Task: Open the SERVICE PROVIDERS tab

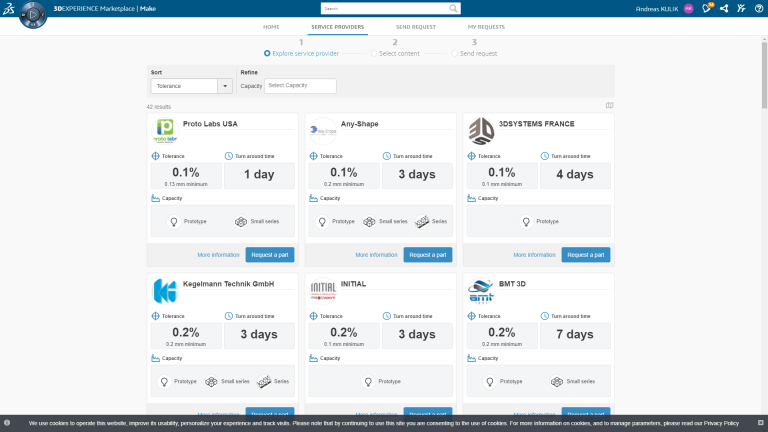Action: [337, 27]
